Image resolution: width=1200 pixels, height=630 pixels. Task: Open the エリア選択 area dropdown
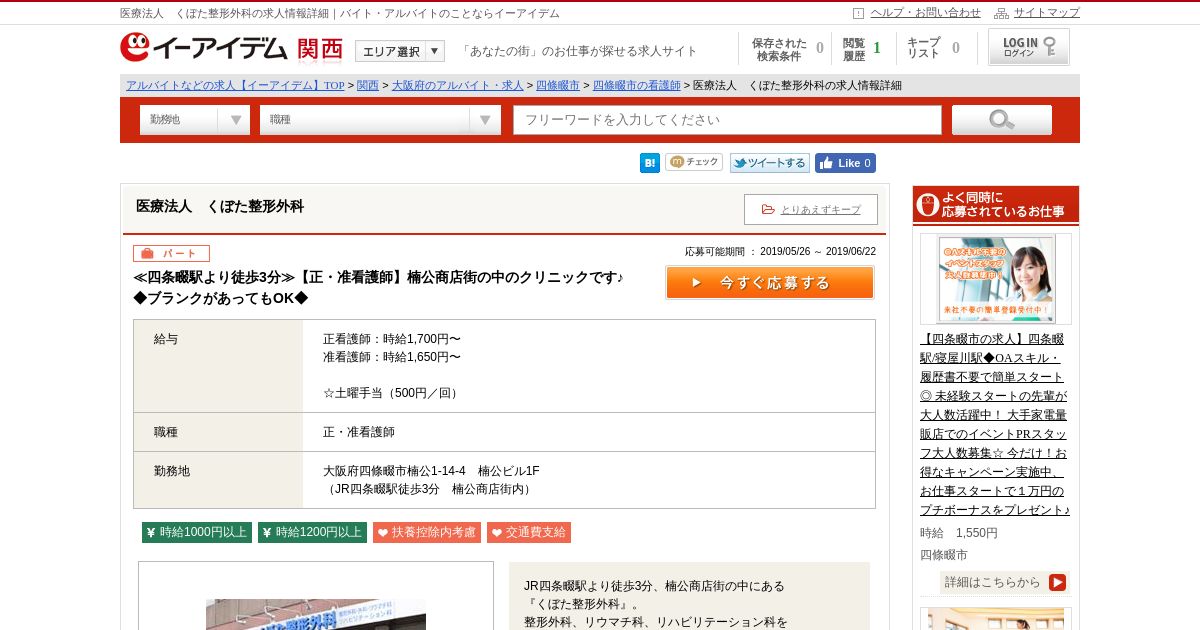[x=400, y=51]
